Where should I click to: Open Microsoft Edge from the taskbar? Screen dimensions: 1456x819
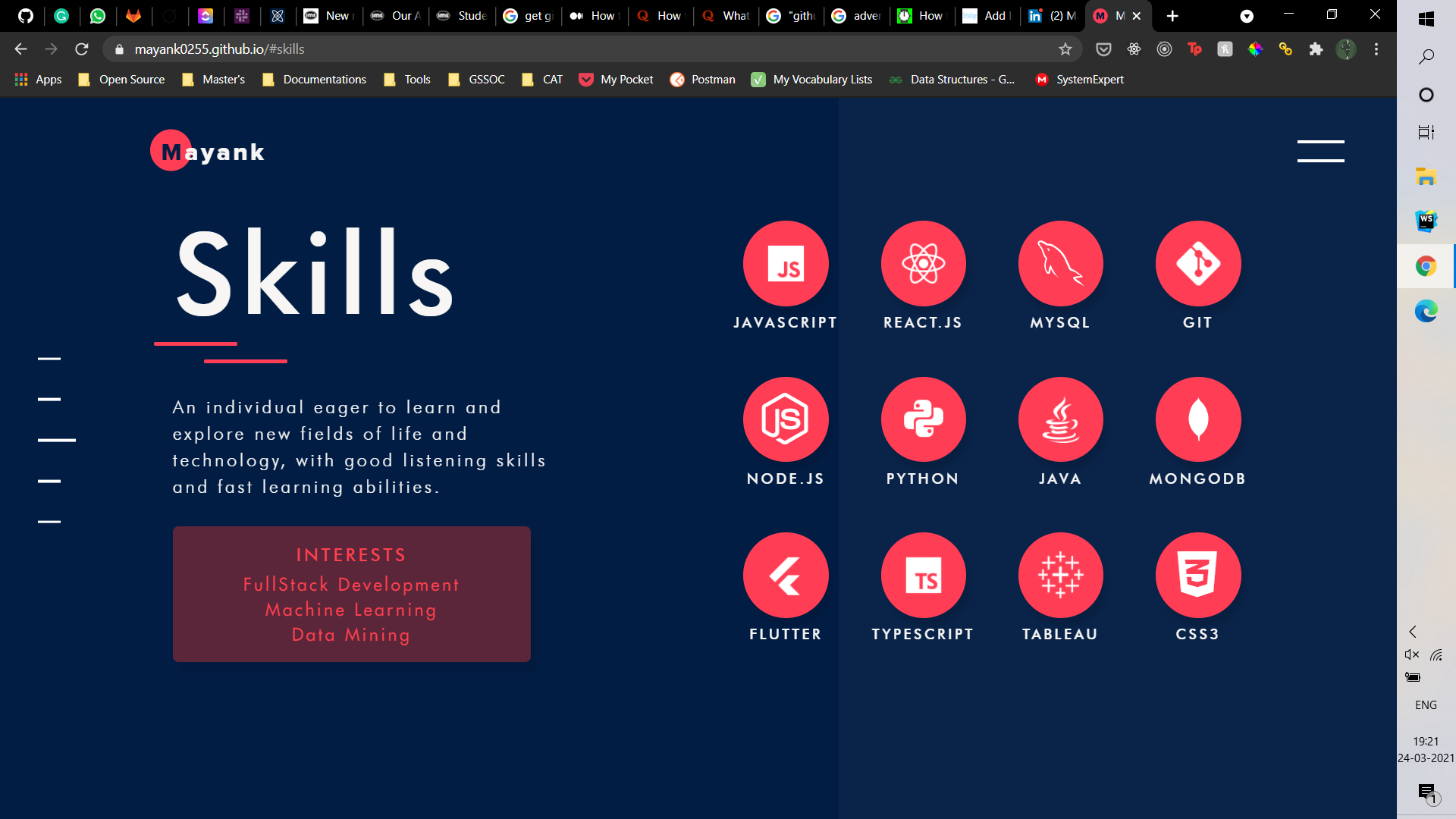pyautogui.click(x=1426, y=311)
